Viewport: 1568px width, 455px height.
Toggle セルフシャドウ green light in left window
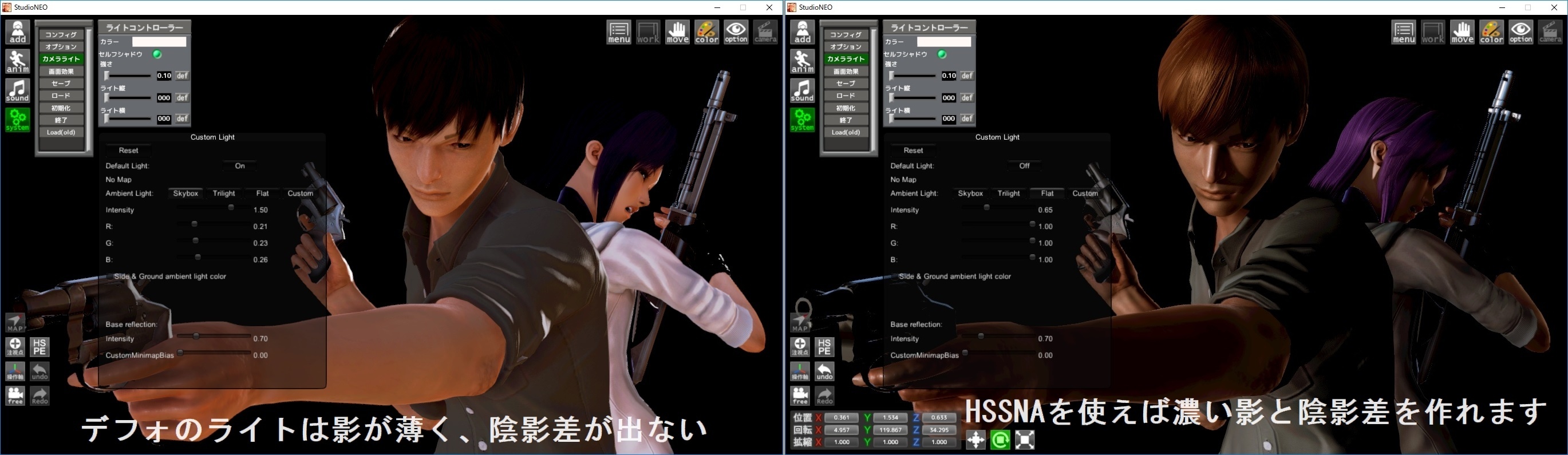pyautogui.click(x=157, y=54)
